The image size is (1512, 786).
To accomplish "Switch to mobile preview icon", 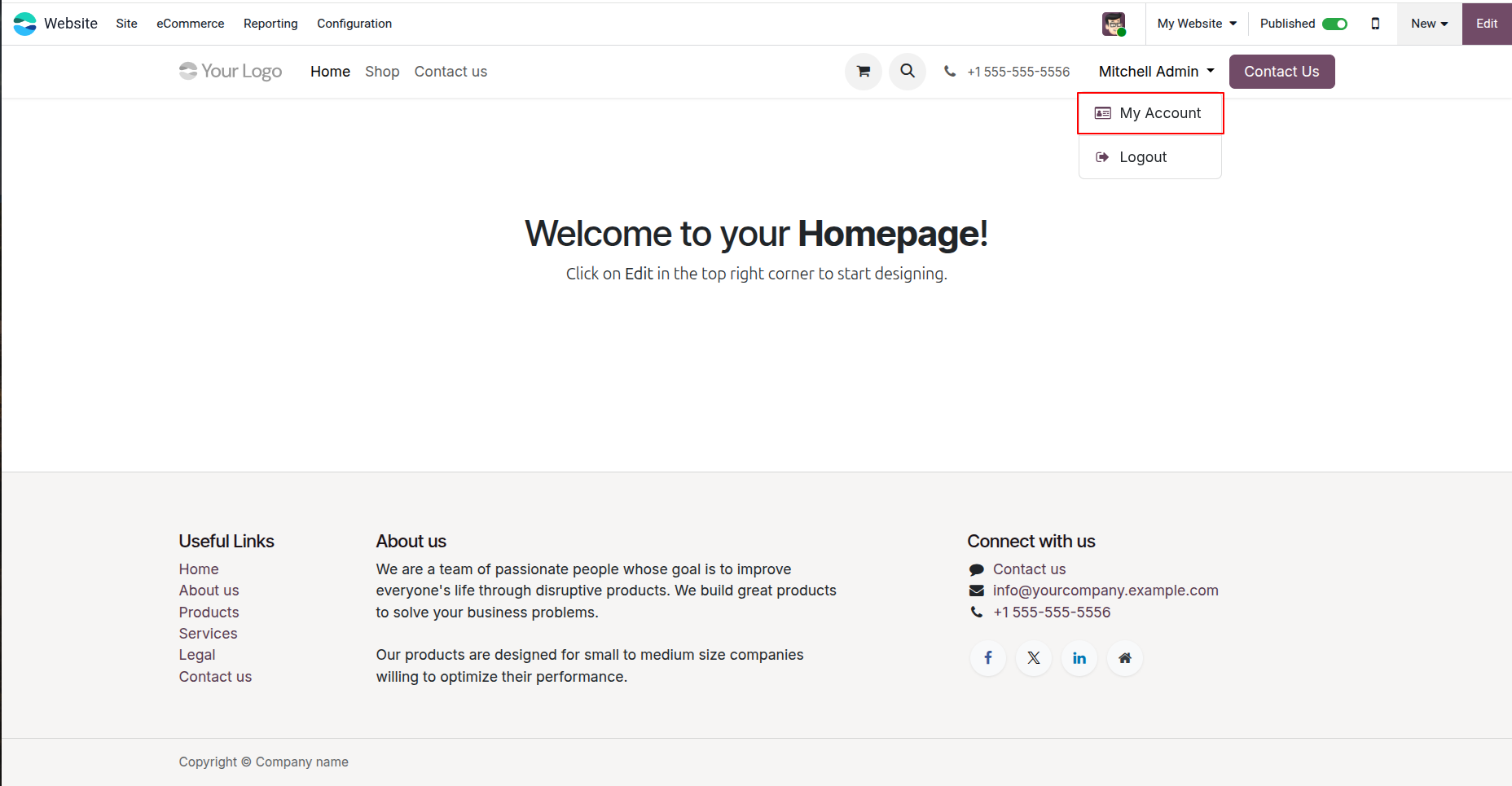I will click(x=1375, y=24).
